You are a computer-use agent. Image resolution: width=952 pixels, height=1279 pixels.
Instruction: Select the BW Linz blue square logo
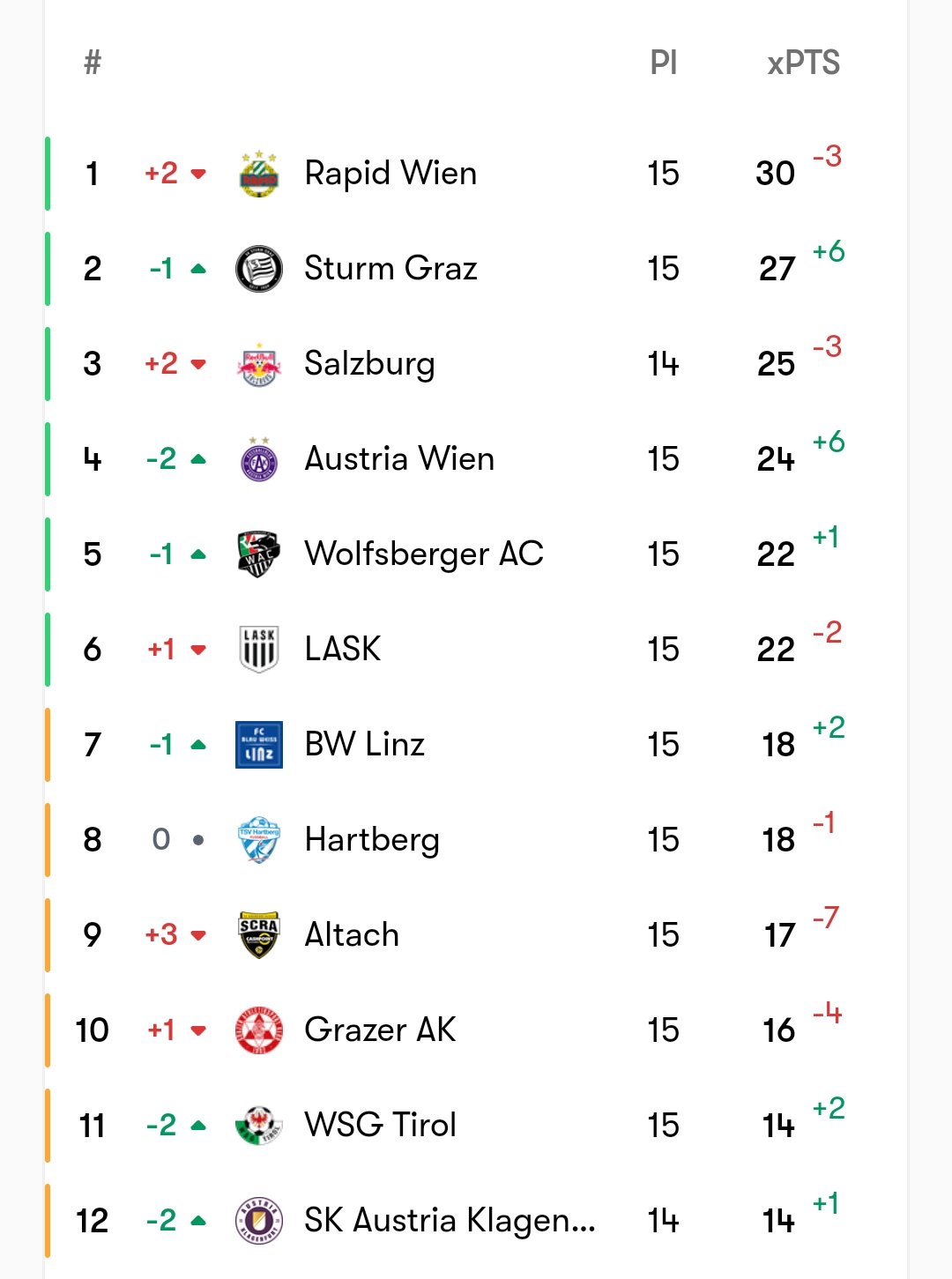[x=259, y=745]
